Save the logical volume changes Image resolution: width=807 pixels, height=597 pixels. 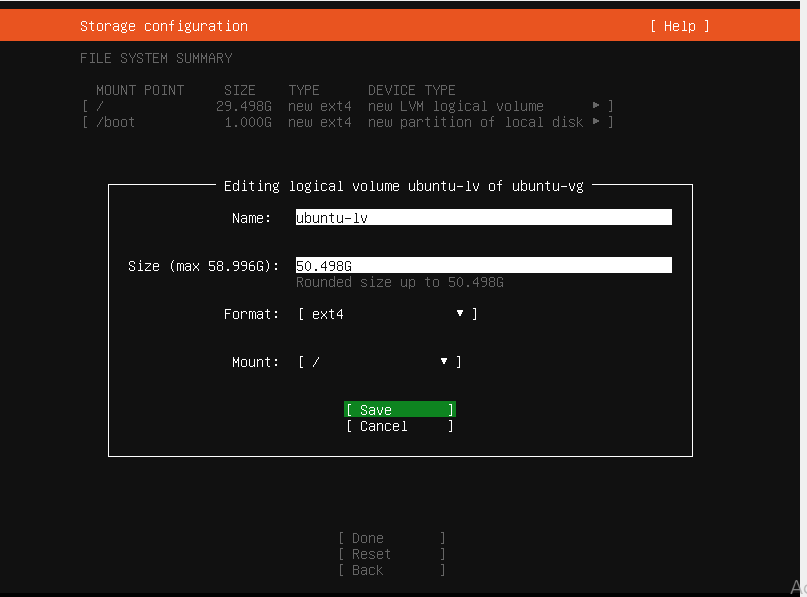coord(399,410)
